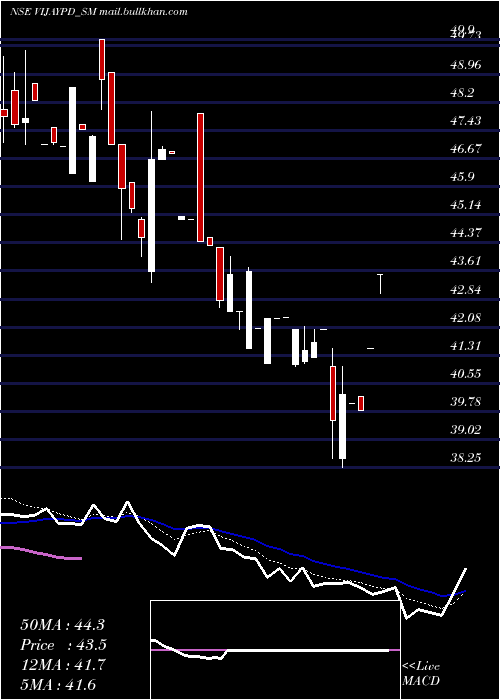Click the 42.08 price axis label
This screenshot has width=500, height=700.
466,318
